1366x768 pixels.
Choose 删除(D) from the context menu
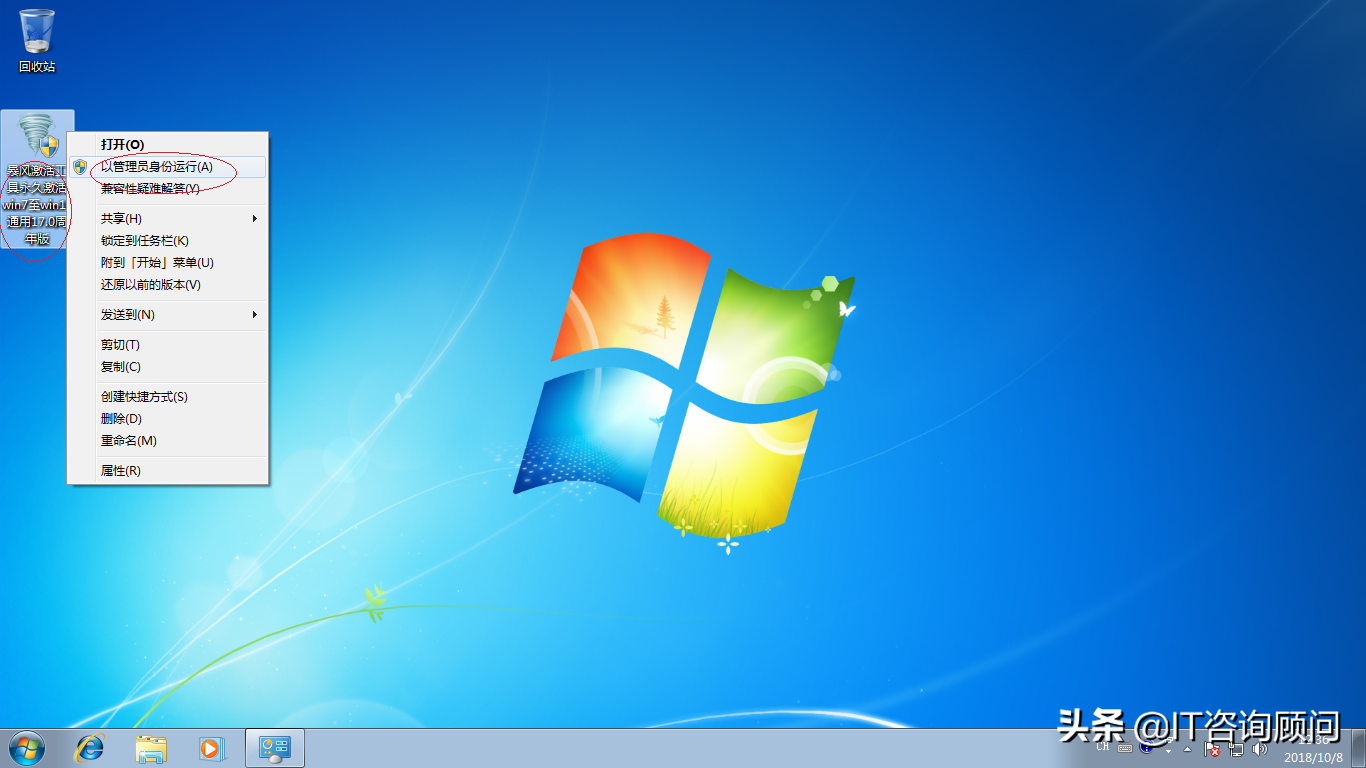point(167,418)
